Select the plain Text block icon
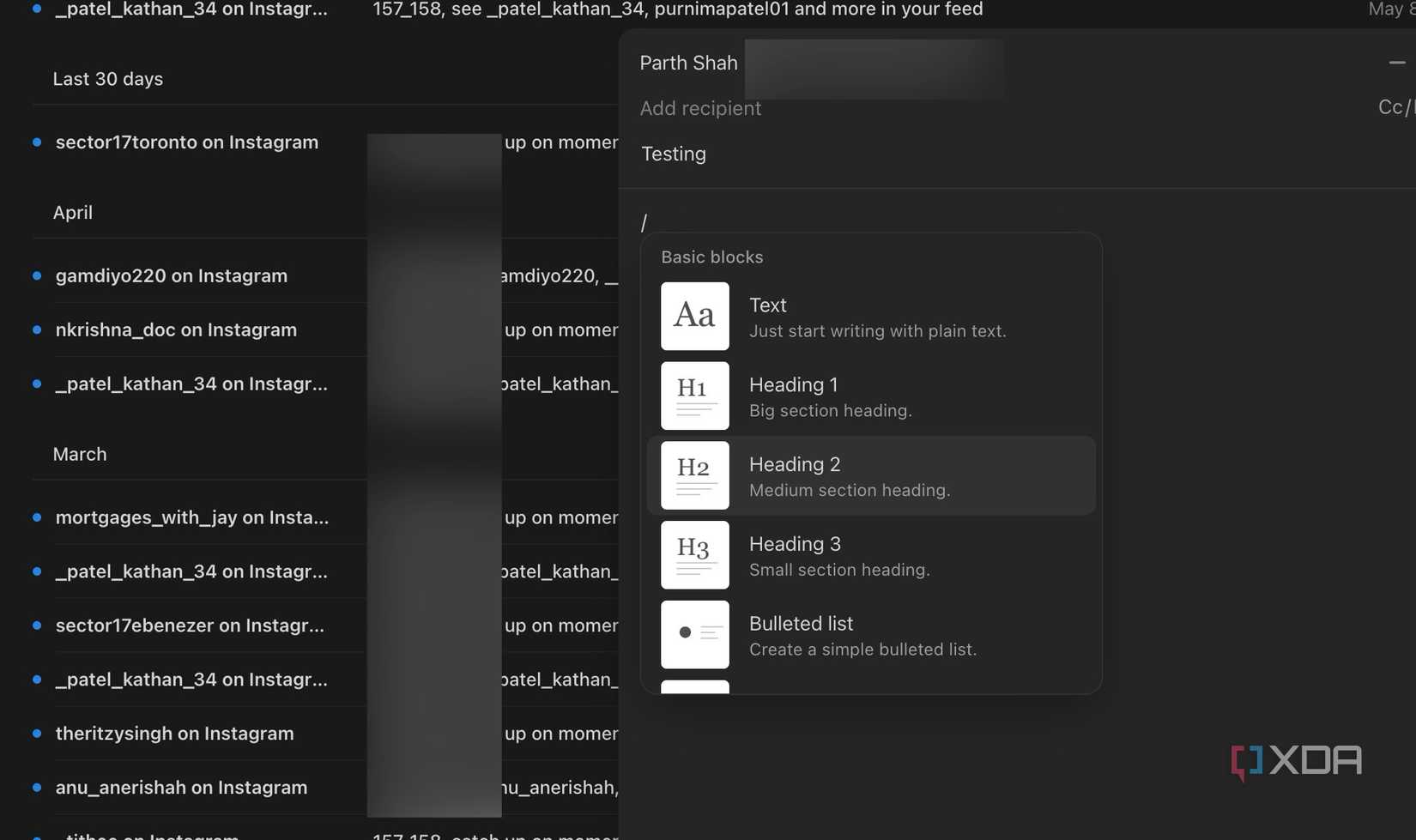Viewport: 1416px width, 840px height. point(694,316)
